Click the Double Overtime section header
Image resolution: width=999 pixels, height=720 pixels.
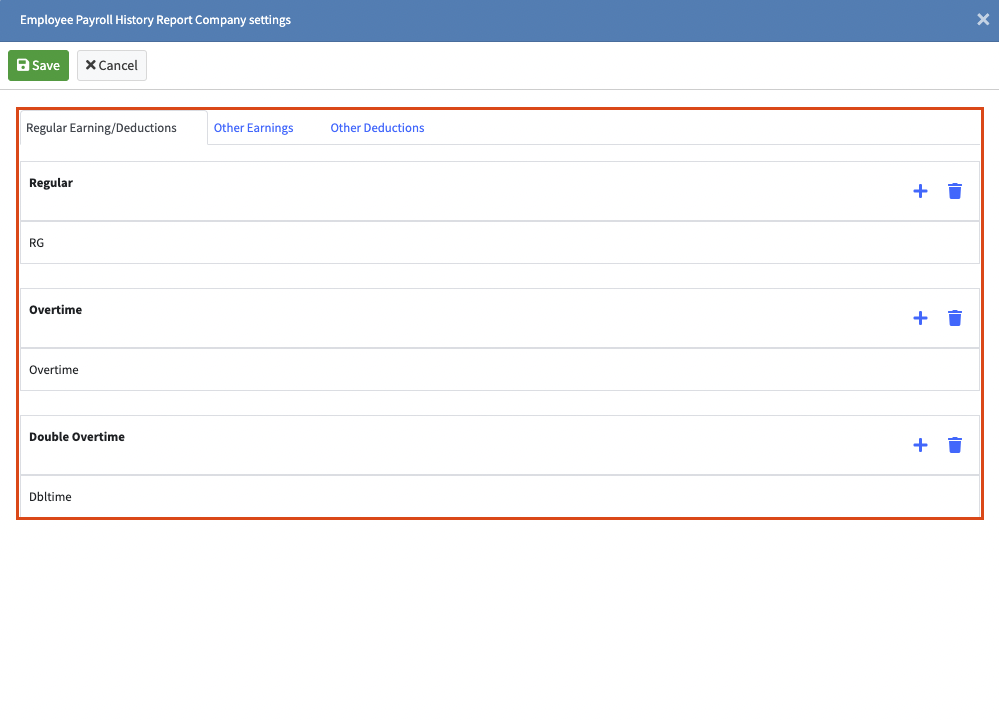tap(77, 438)
